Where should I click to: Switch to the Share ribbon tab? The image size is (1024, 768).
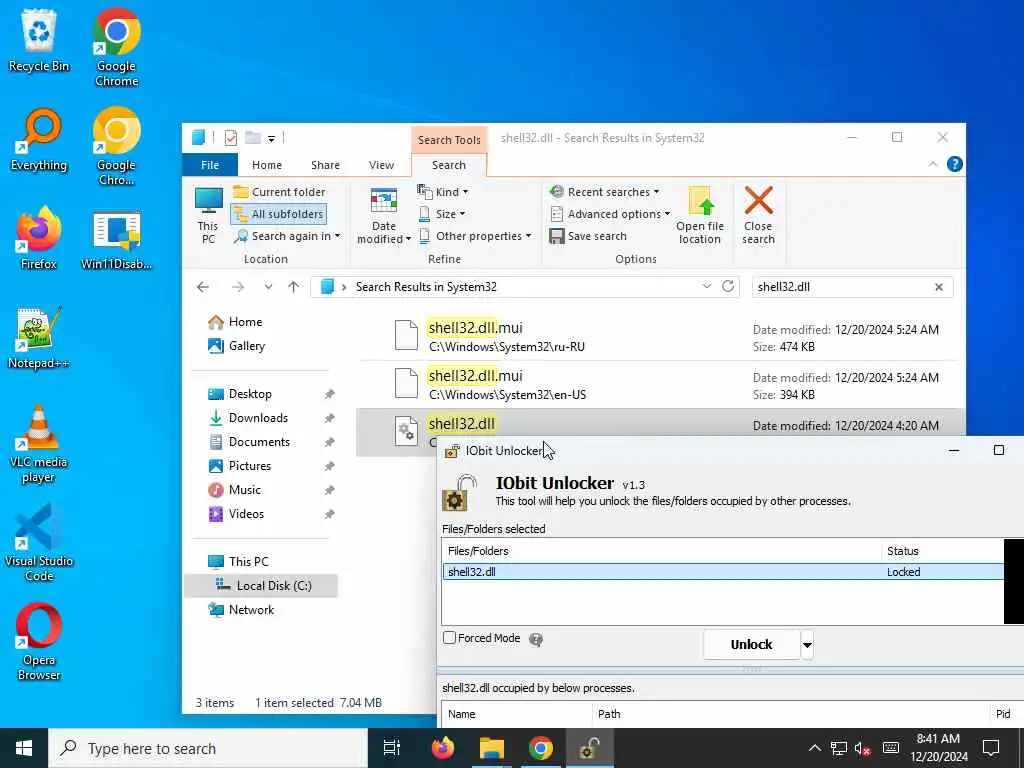click(325, 165)
